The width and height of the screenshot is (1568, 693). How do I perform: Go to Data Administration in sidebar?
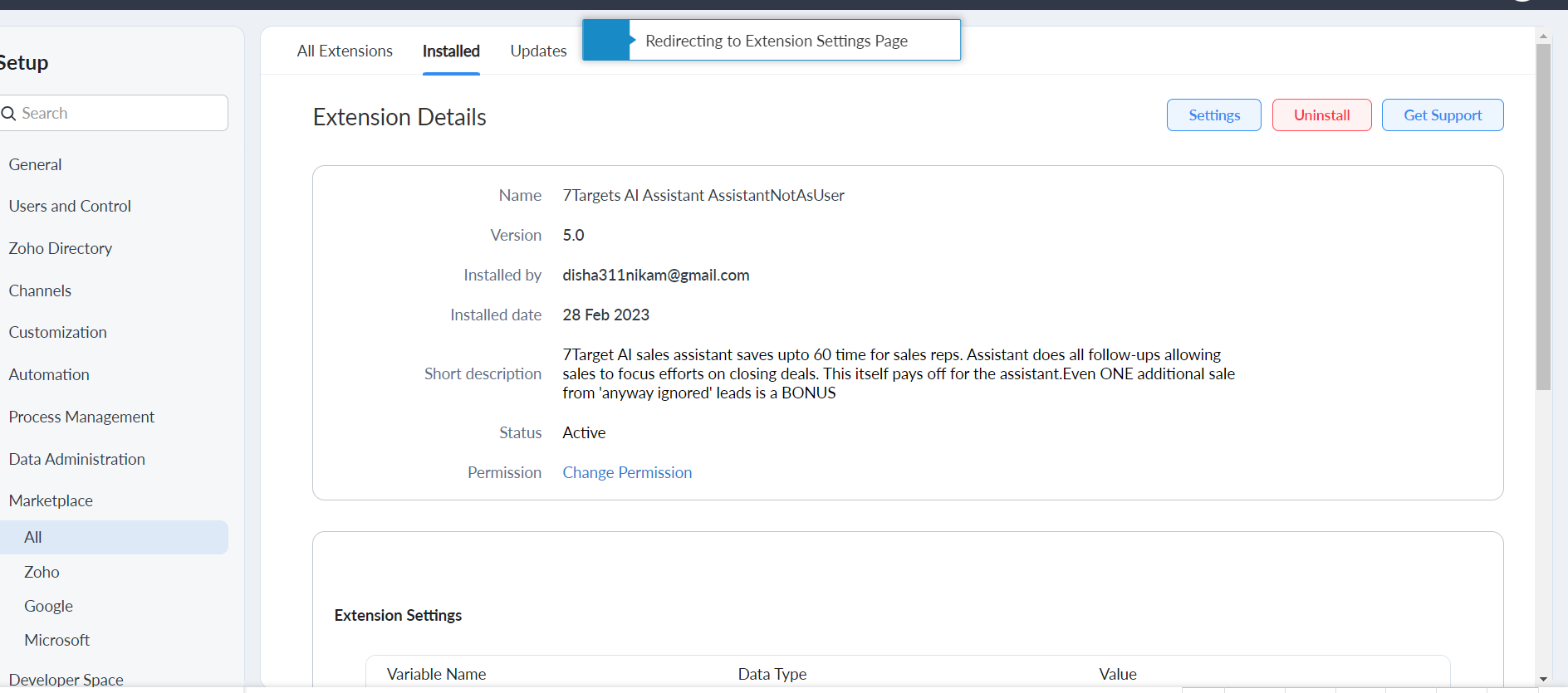point(76,460)
